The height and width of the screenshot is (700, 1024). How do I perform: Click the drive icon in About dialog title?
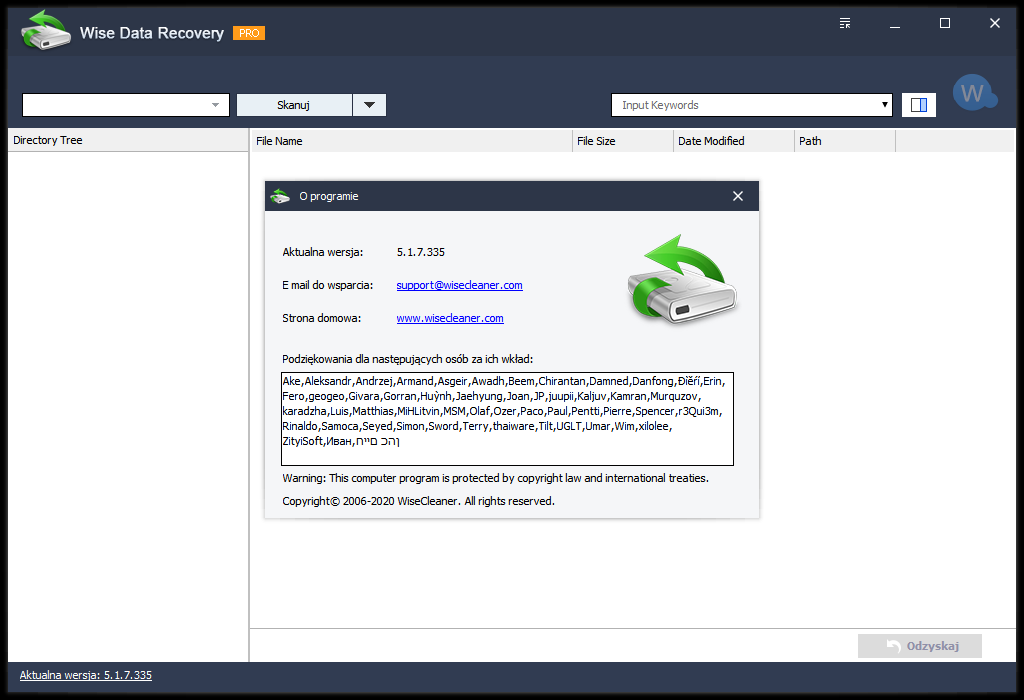[x=280, y=196]
